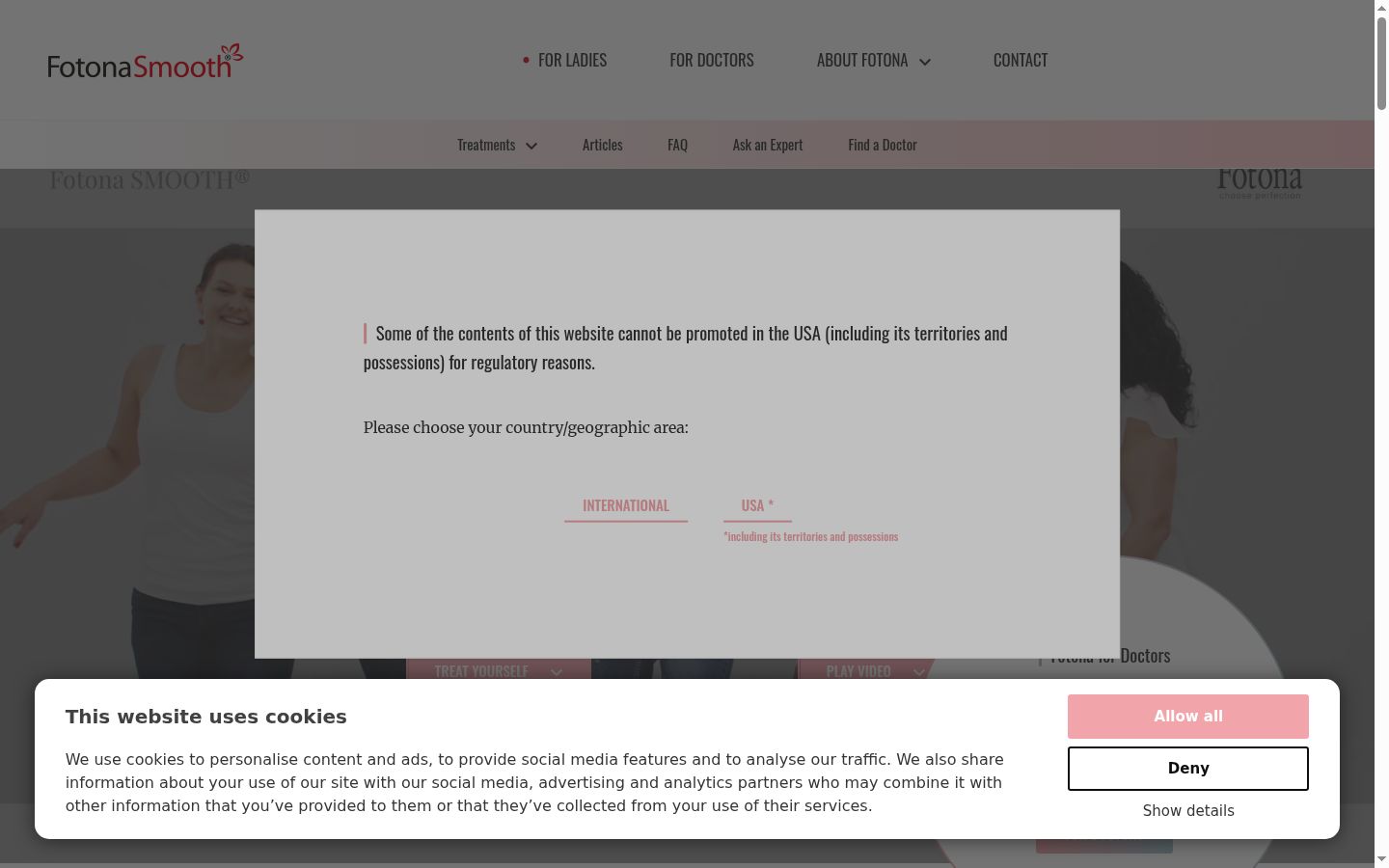Click the Play Video button

(867, 670)
